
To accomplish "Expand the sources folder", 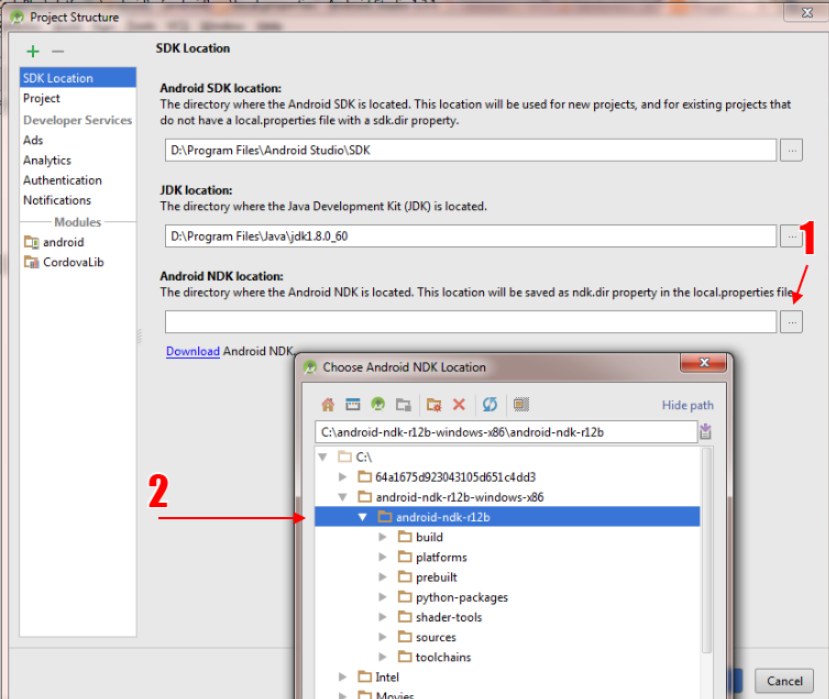I will tap(383, 637).
